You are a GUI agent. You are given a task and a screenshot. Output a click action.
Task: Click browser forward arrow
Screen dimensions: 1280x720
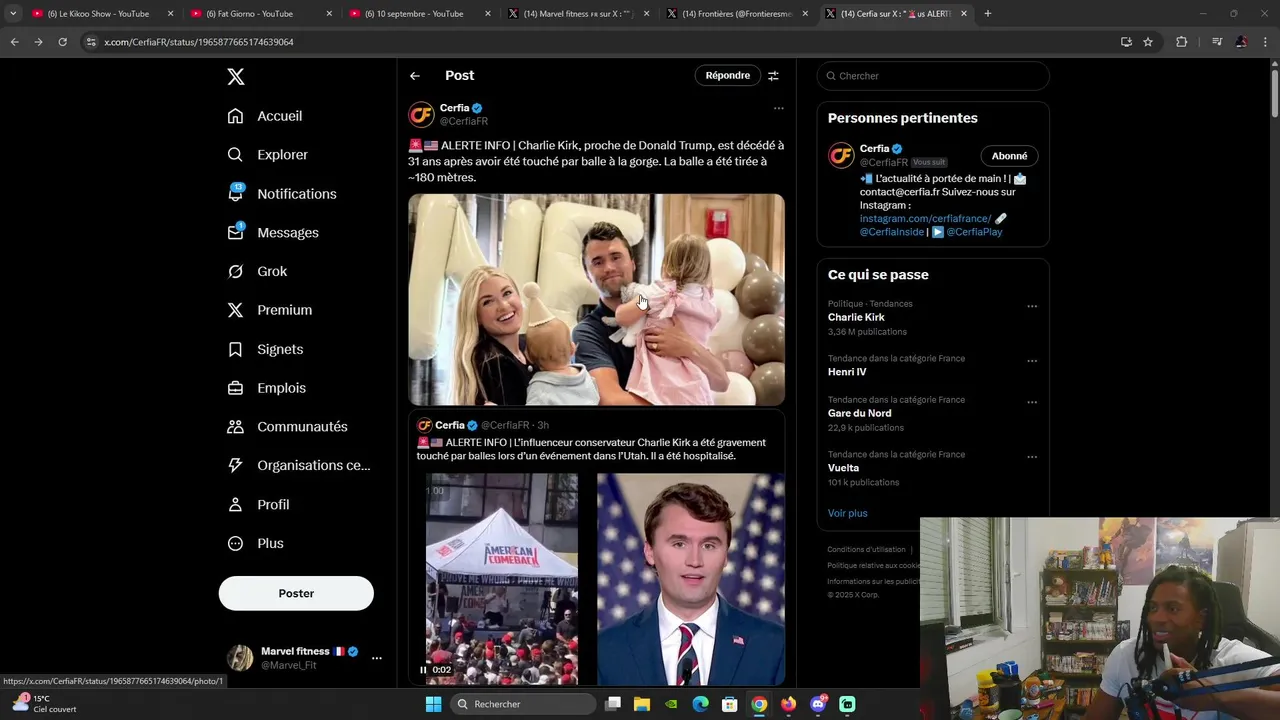click(38, 42)
